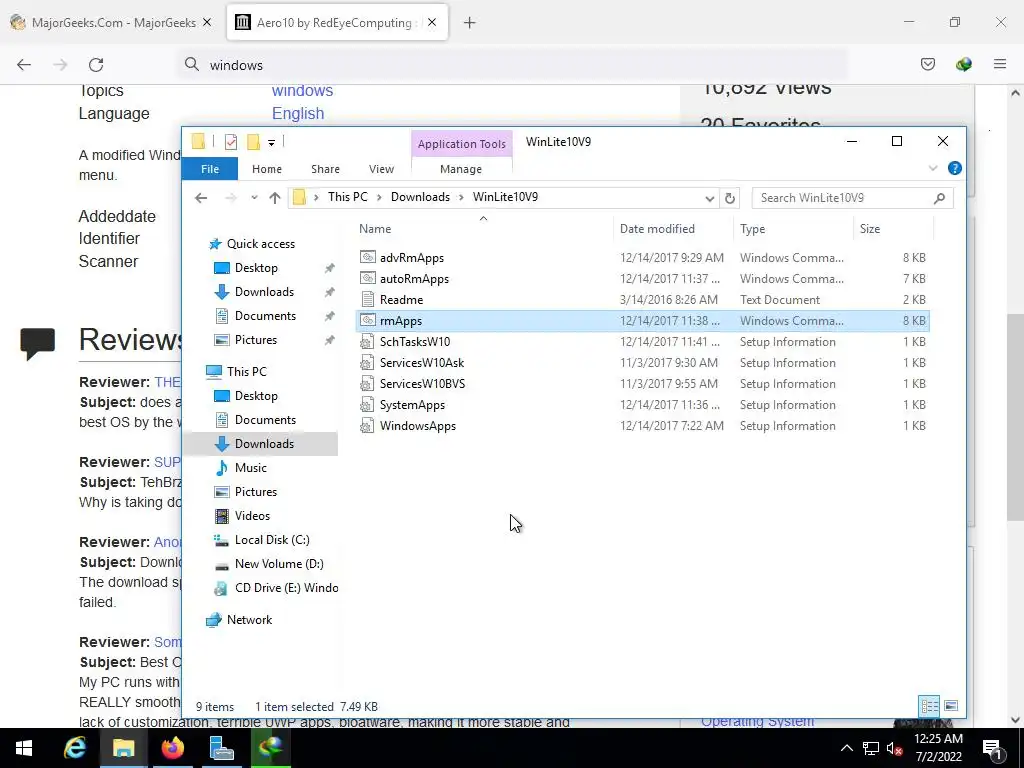1024x768 pixels.
Task: Open pinned Pictures under Quick access
Action: pyautogui.click(x=255, y=340)
